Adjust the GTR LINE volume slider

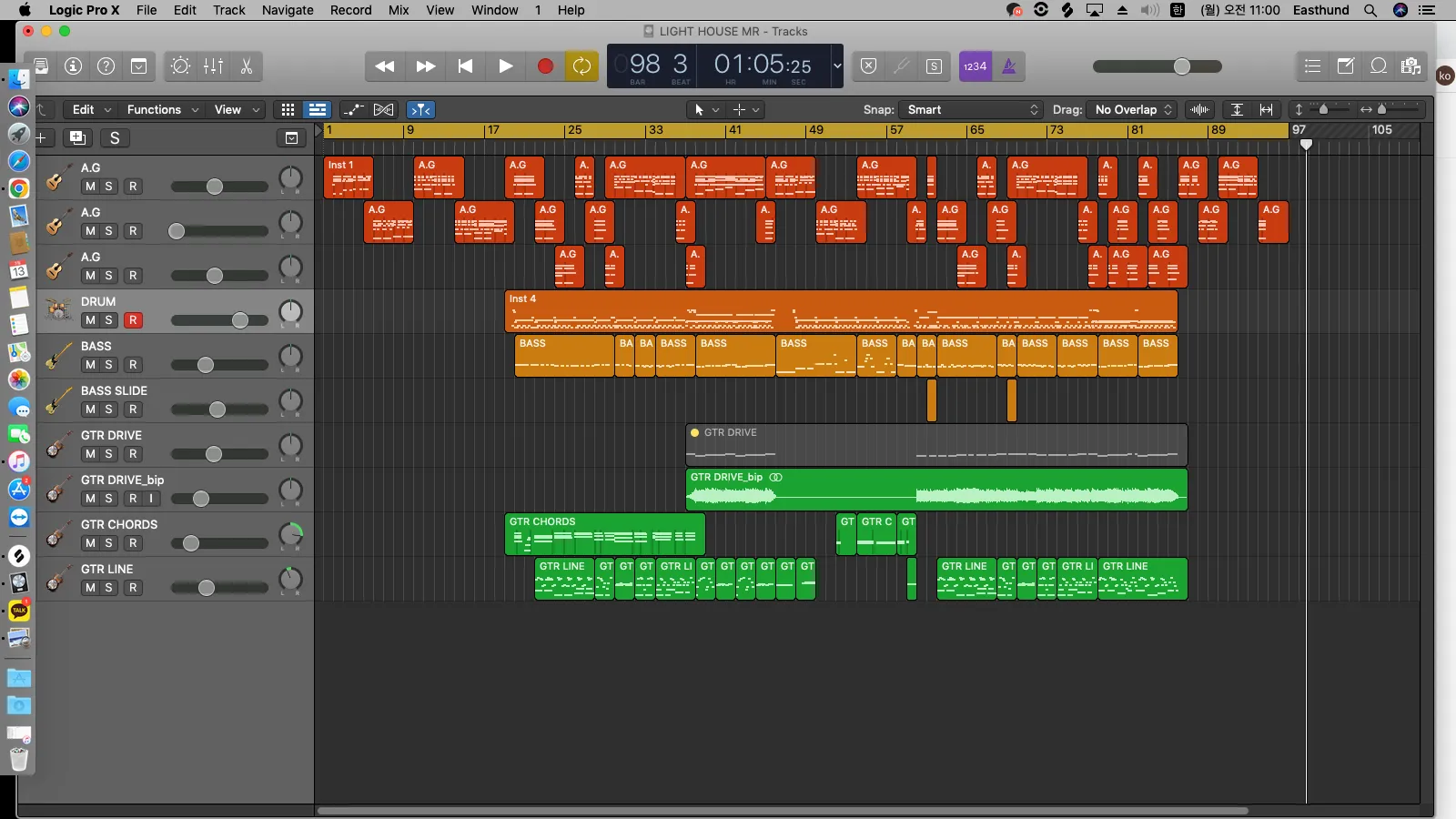click(219, 588)
